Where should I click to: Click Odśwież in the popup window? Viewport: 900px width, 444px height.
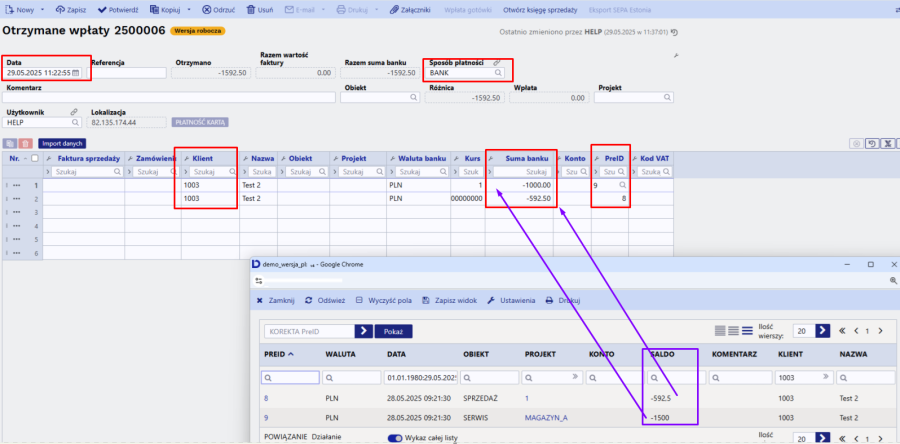325,300
